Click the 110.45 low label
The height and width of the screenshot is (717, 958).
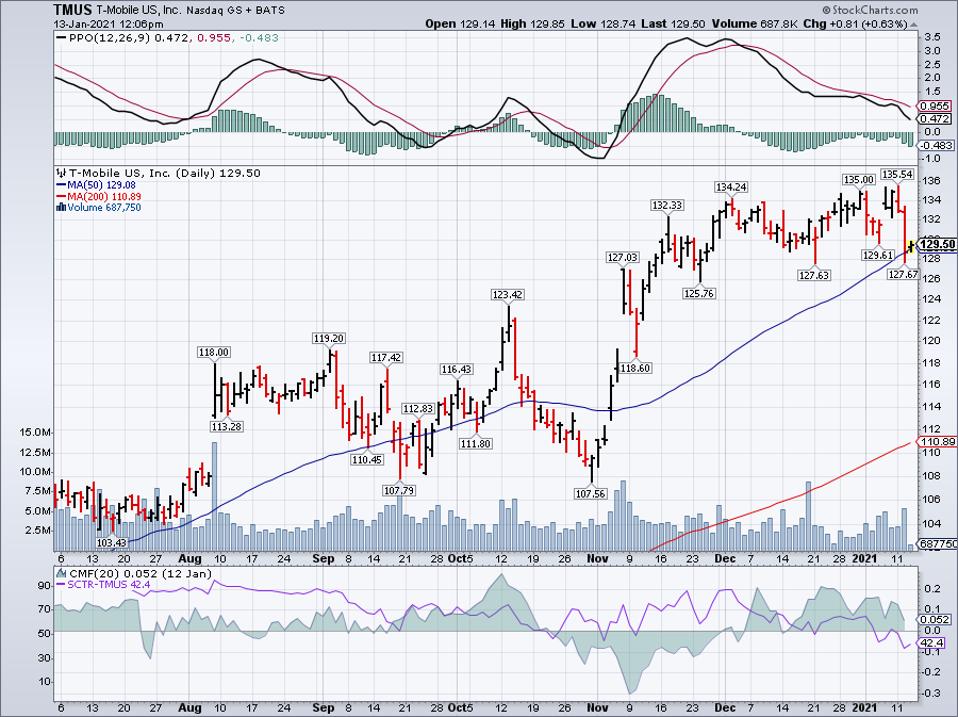click(367, 460)
